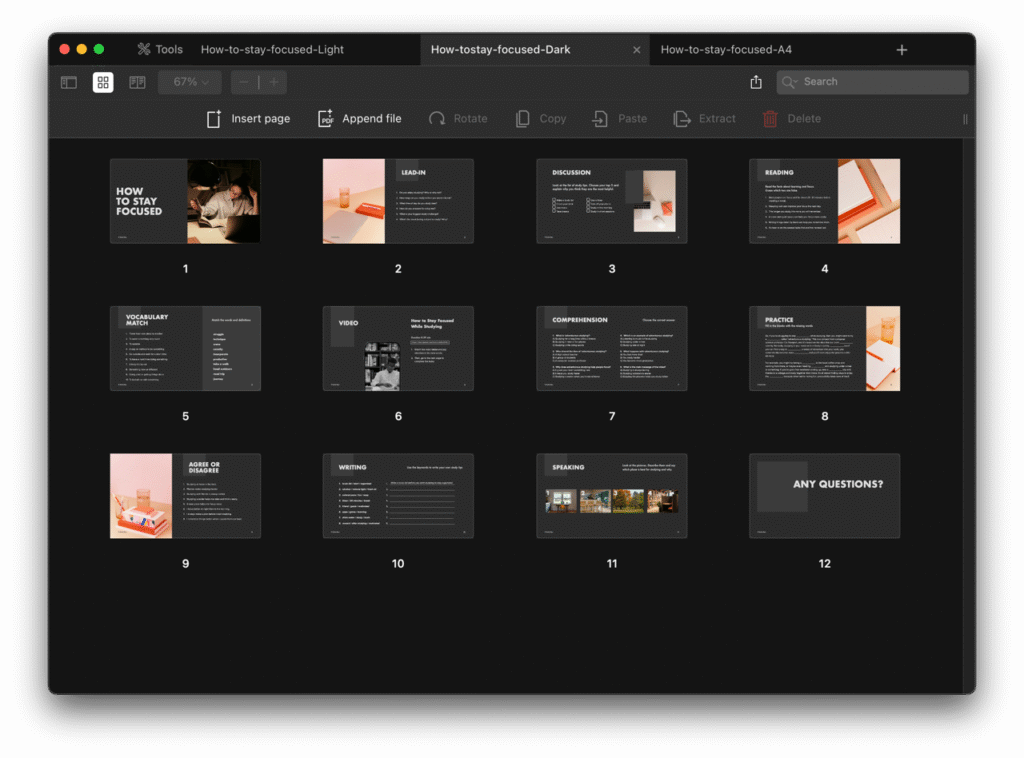Click the Share icon
This screenshot has height=758, width=1024.
click(756, 82)
